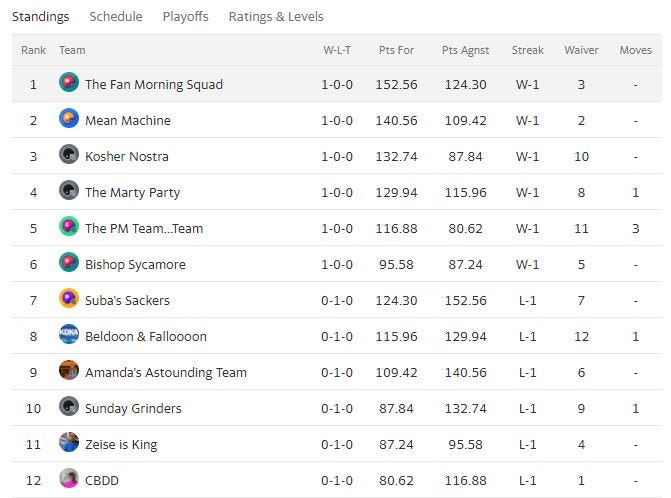Click CBDD team avatar icon
This screenshot has width=671, height=498.
coord(69,480)
